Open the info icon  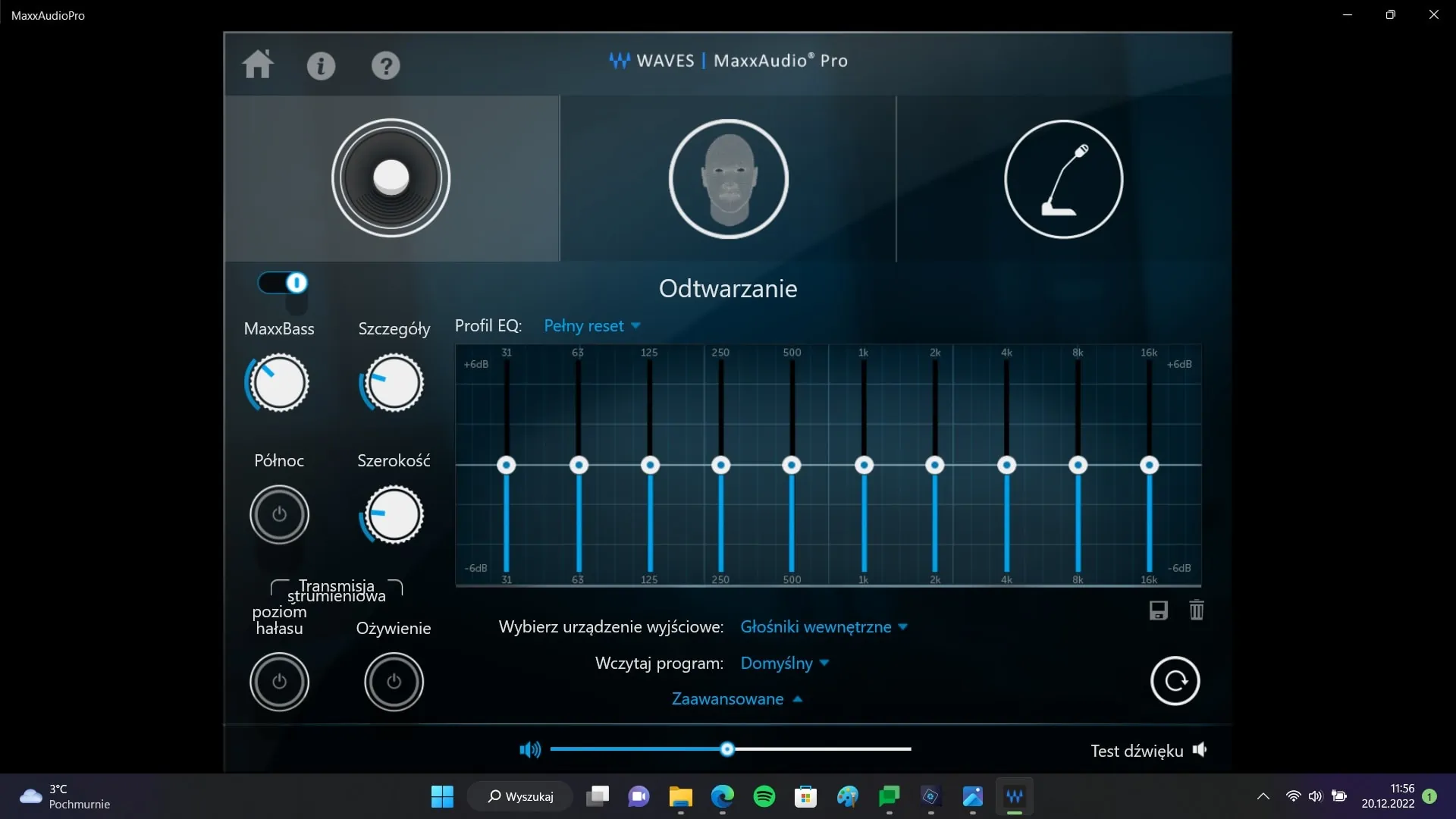point(321,66)
